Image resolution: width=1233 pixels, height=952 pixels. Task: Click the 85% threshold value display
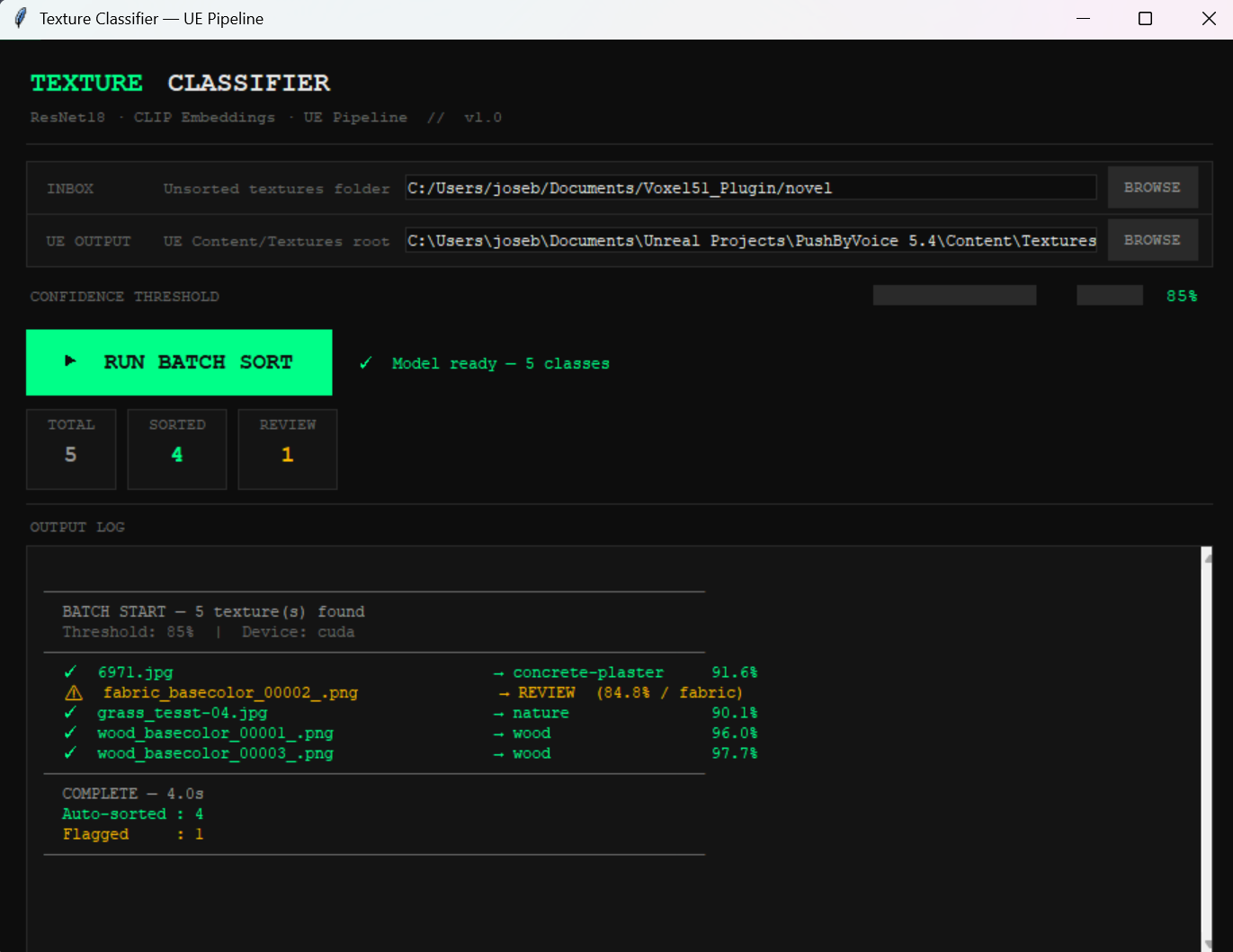click(1181, 295)
